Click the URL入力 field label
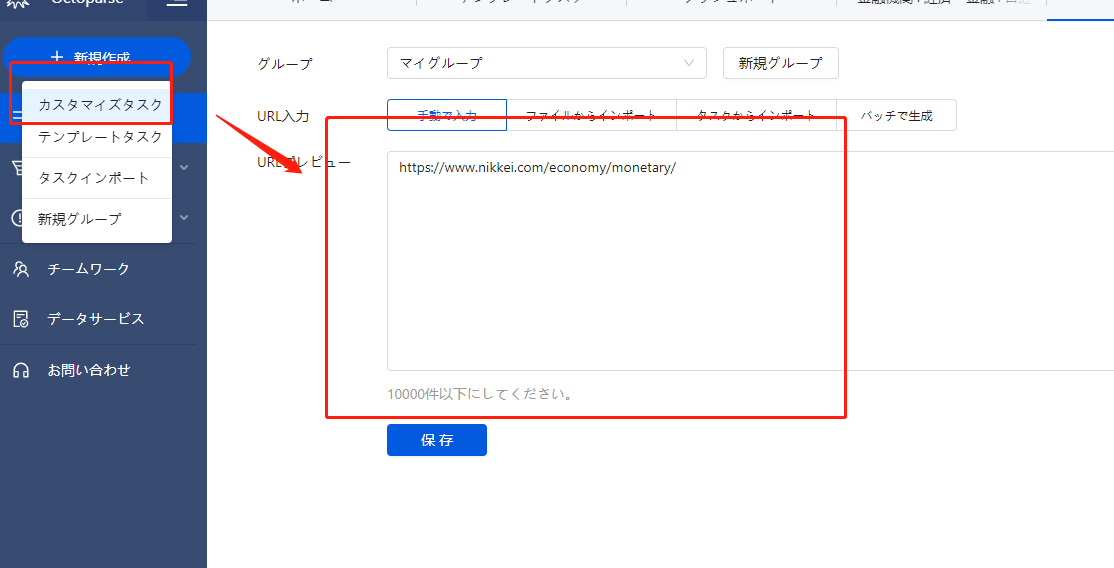The width and height of the screenshot is (1114, 568). click(x=283, y=116)
